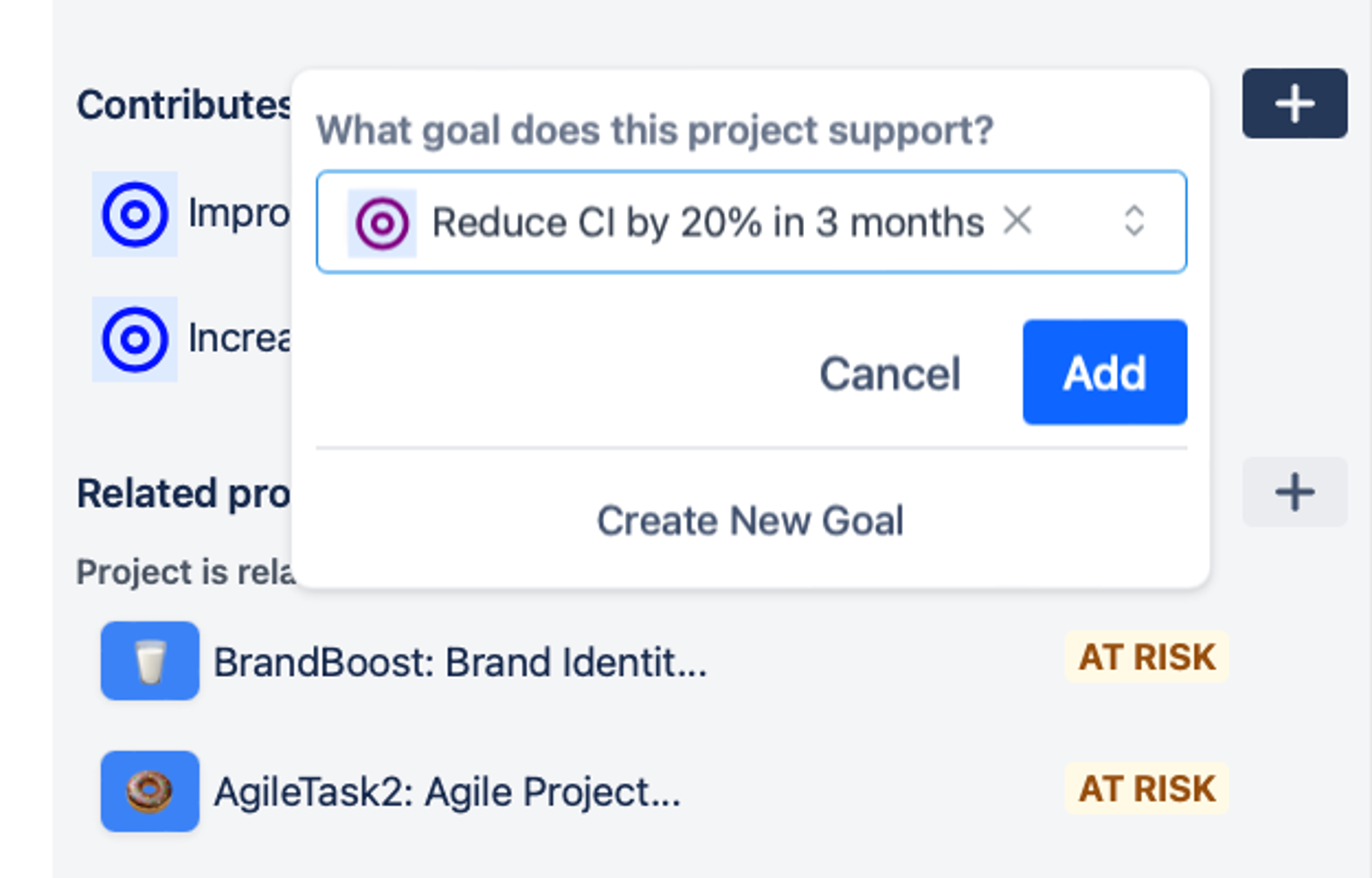Click the blue Add button
Screen dimensions: 1372x878
pyautogui.click(x=1104, y=373)
